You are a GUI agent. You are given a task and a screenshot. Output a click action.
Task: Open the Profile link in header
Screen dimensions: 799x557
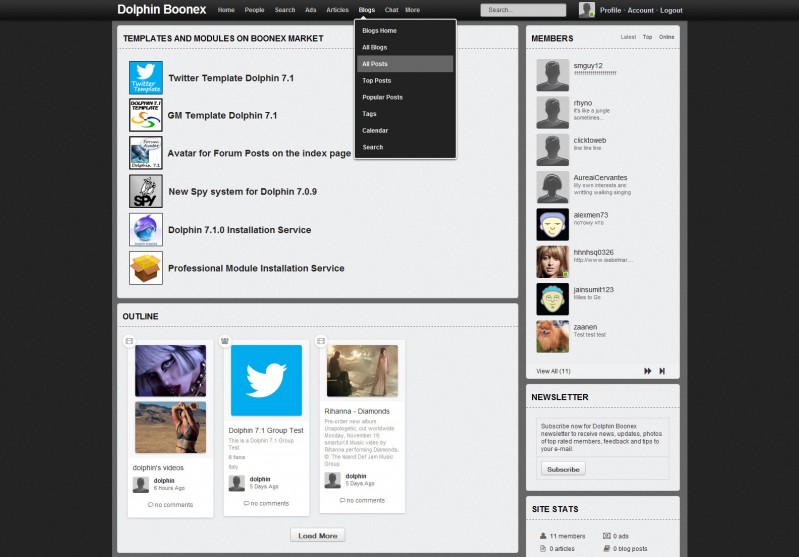pyautogui.click(x=610, y=10)
